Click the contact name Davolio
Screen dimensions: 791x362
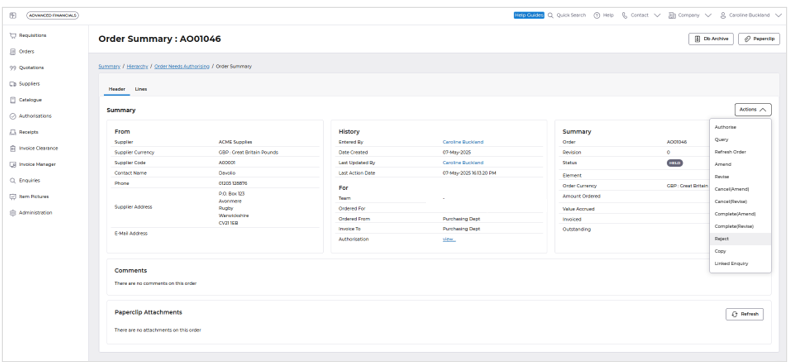pyautogui.click(x=227, y=173)
